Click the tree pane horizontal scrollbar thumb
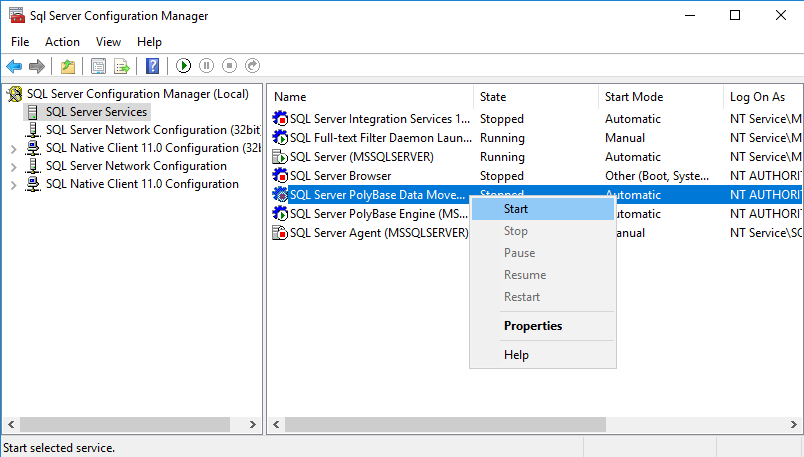 click(125, 424)
